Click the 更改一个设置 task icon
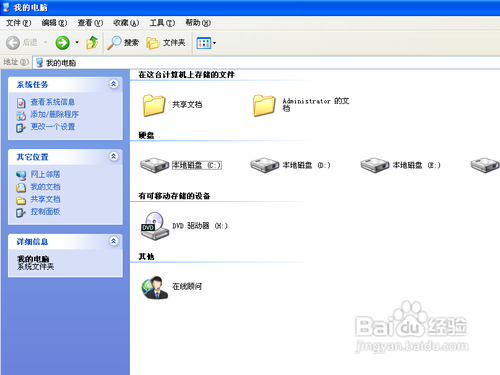Image resolution: width=500 pixels, height=375 pixels. tap(21, 128)
